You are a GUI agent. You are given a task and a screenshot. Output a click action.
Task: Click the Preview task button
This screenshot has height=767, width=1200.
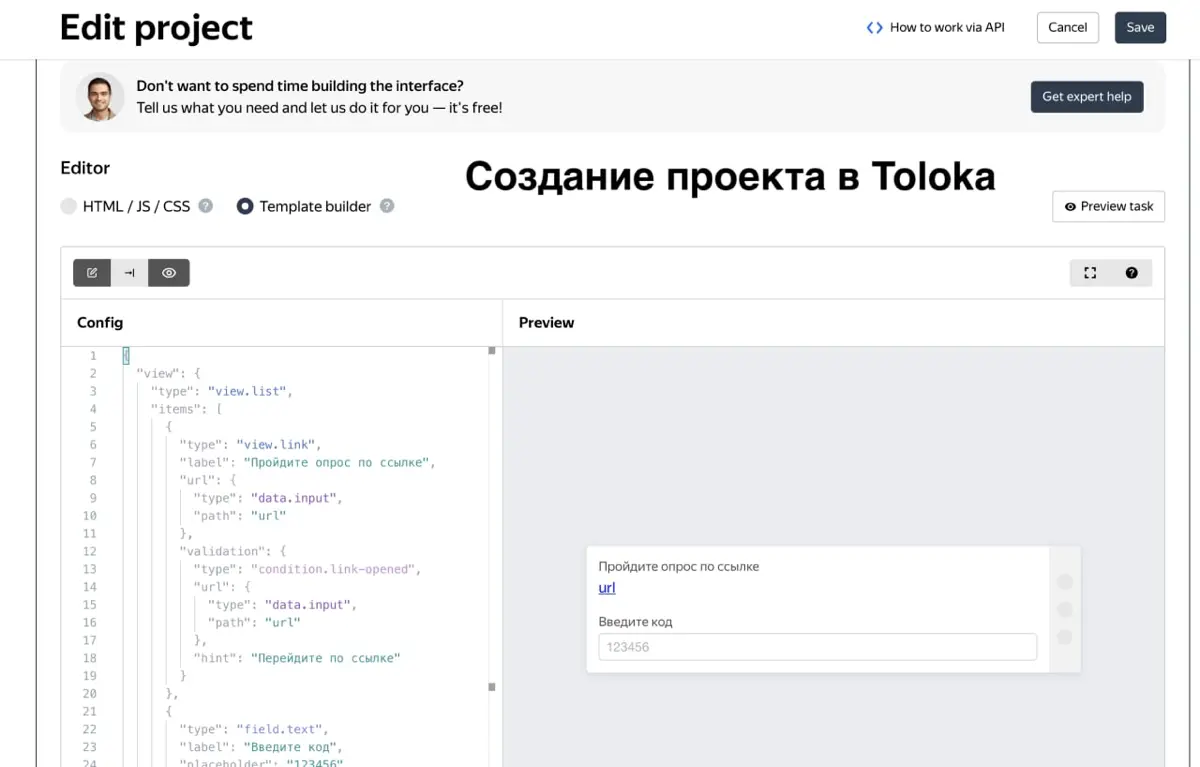1108,206
